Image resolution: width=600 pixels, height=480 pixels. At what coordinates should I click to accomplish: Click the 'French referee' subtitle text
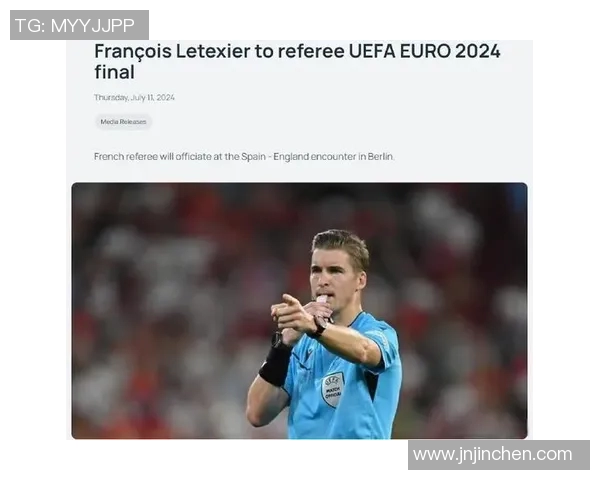(126, 157)
